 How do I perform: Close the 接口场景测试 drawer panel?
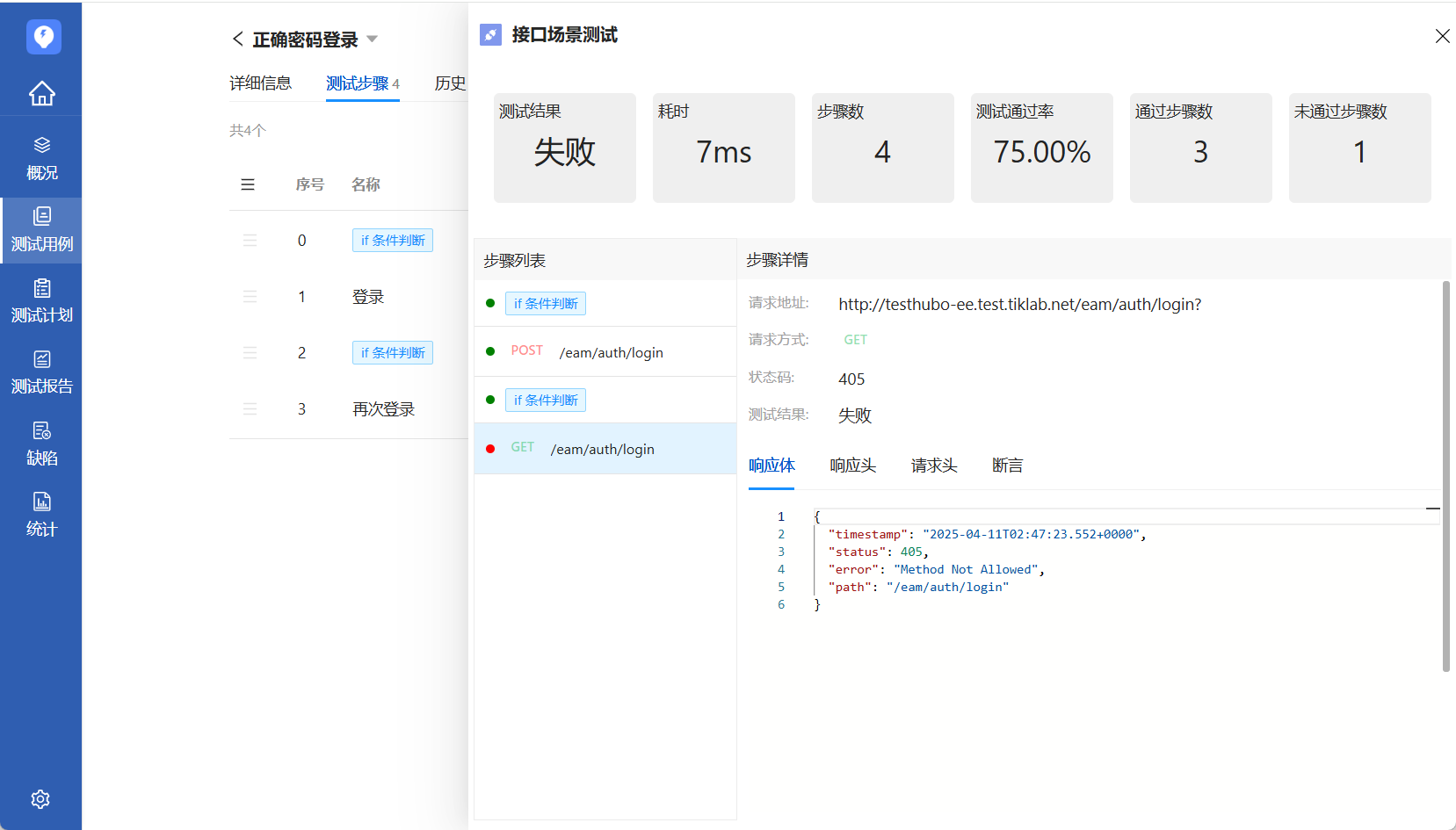pos(1442,36)
